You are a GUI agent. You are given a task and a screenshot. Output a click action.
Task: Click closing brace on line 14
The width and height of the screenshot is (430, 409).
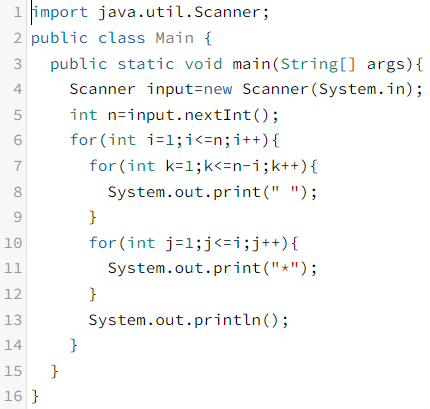(x=74, y=346)
